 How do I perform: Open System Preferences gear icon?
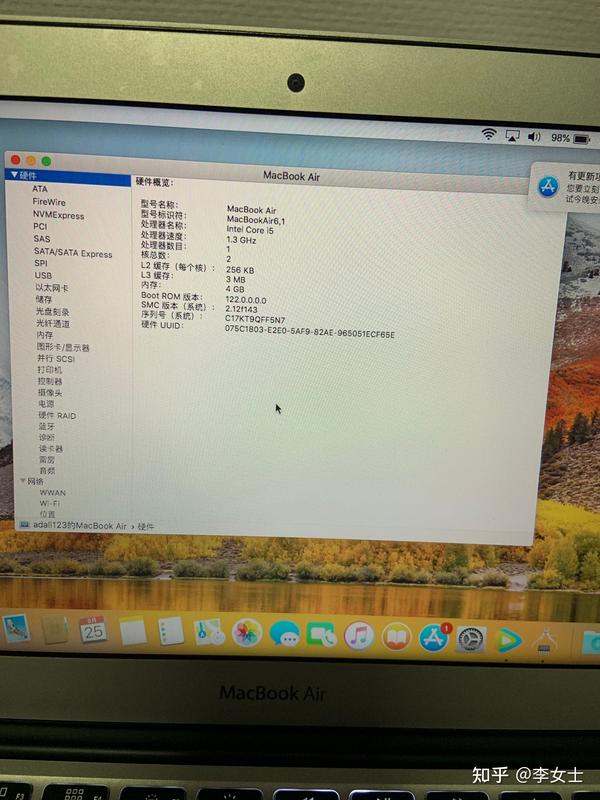pos(470,639)
